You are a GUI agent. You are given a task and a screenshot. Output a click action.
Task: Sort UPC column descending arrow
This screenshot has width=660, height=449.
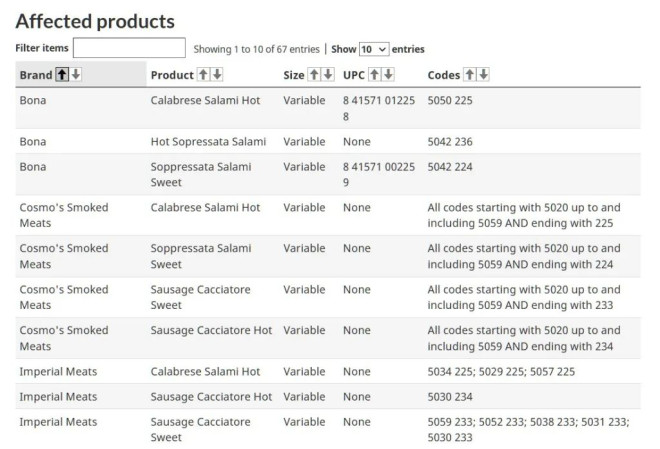pos(389,75)
